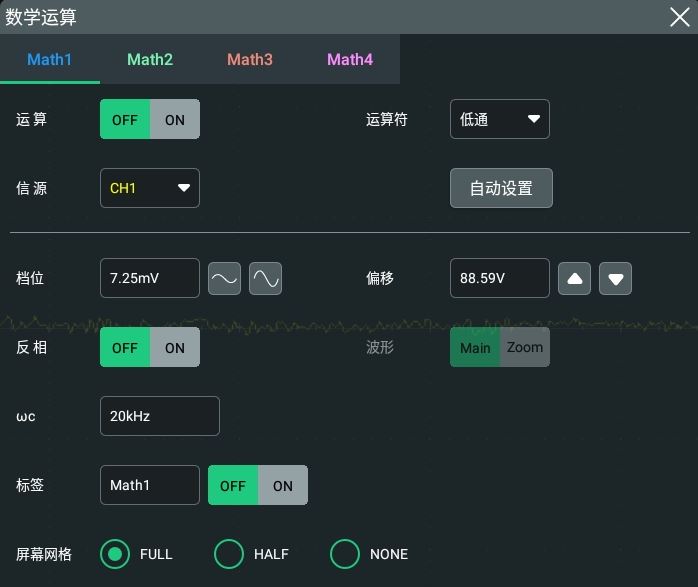The width and height of the screenshot is (698, 587).
Task: Set 标签 label display to OFF
Action: point(233,485)
